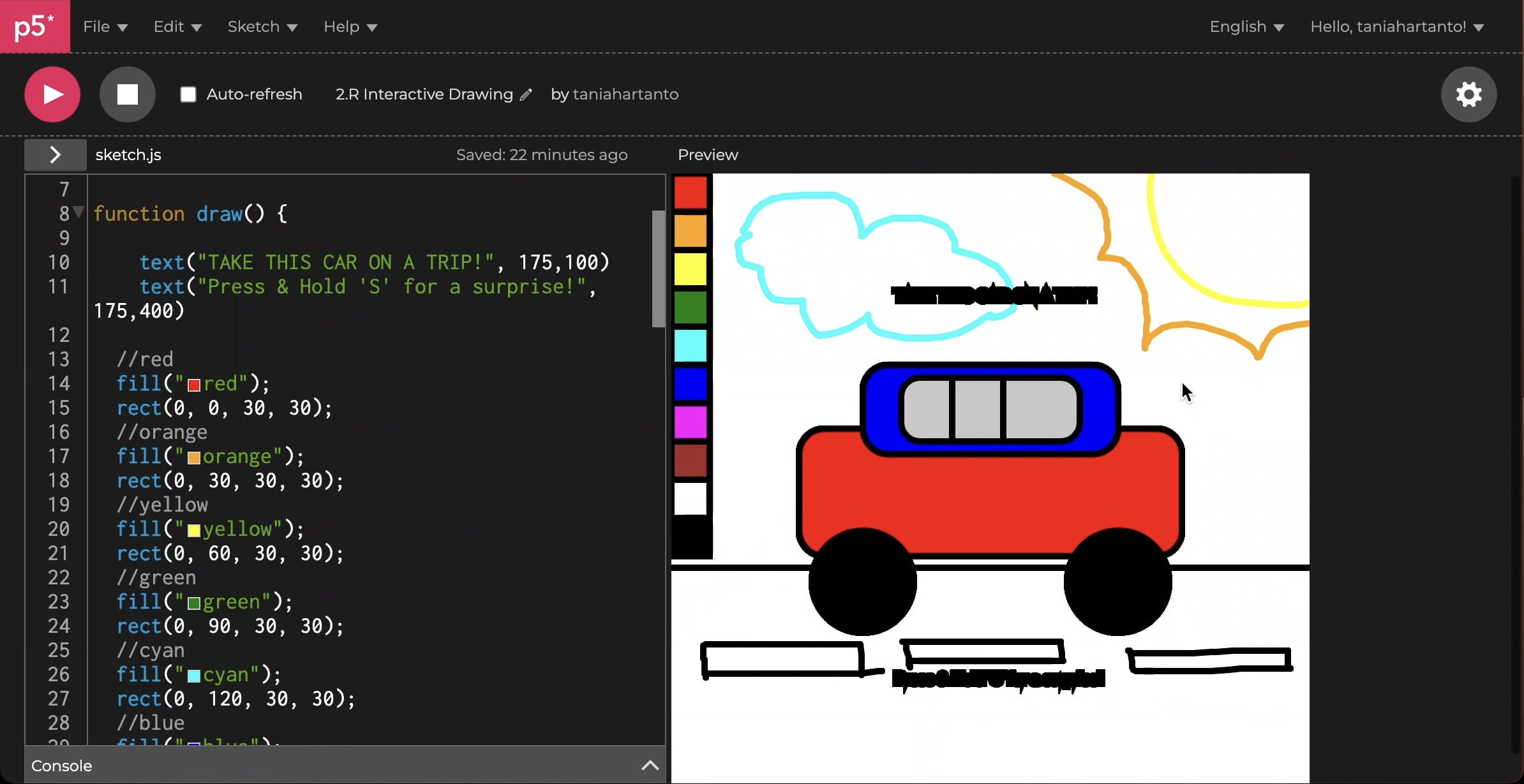Select the red swatch in the canvas palette
This screenshot has width=1524, height=784.
pos(691,193)
